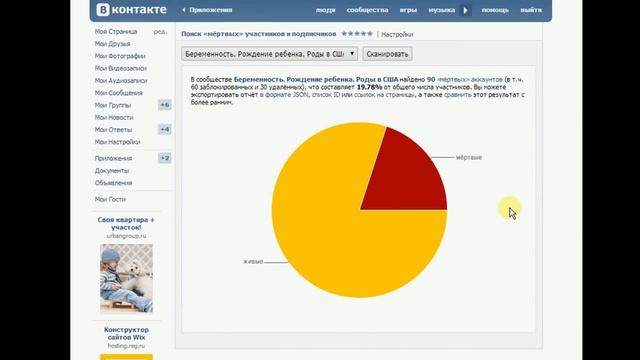The image size is (640, 360).
Task: Click ред. next to Моя Страница
Action: tap(160, 31)
